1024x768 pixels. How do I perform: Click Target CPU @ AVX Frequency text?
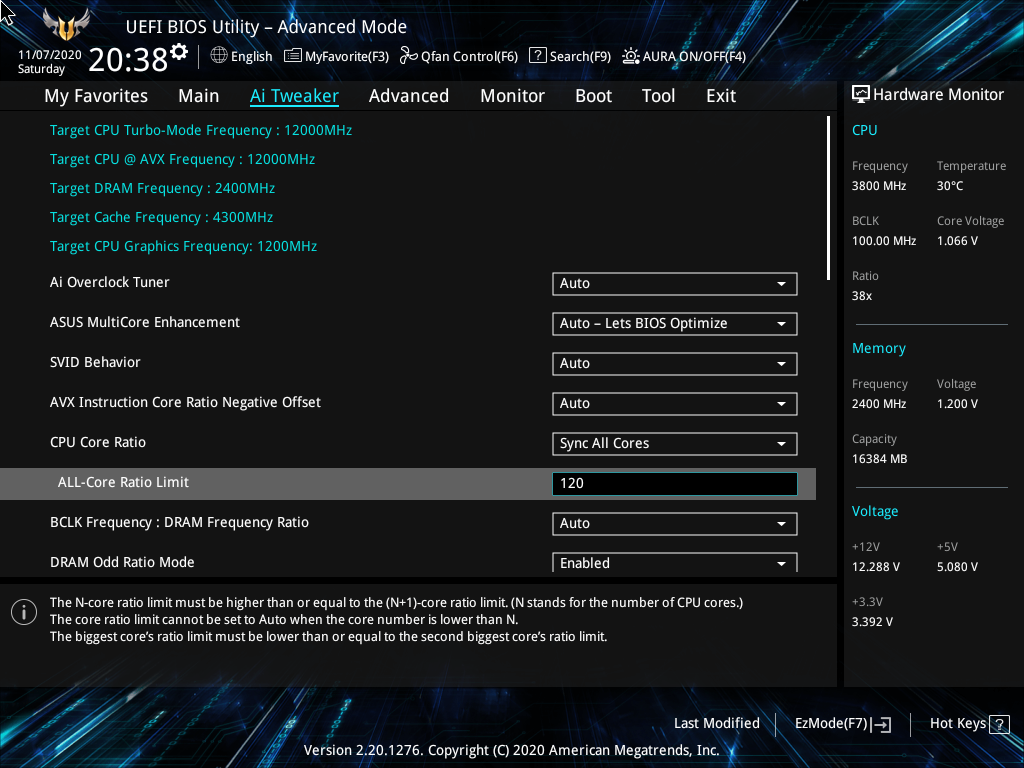[x=183, y=159]
